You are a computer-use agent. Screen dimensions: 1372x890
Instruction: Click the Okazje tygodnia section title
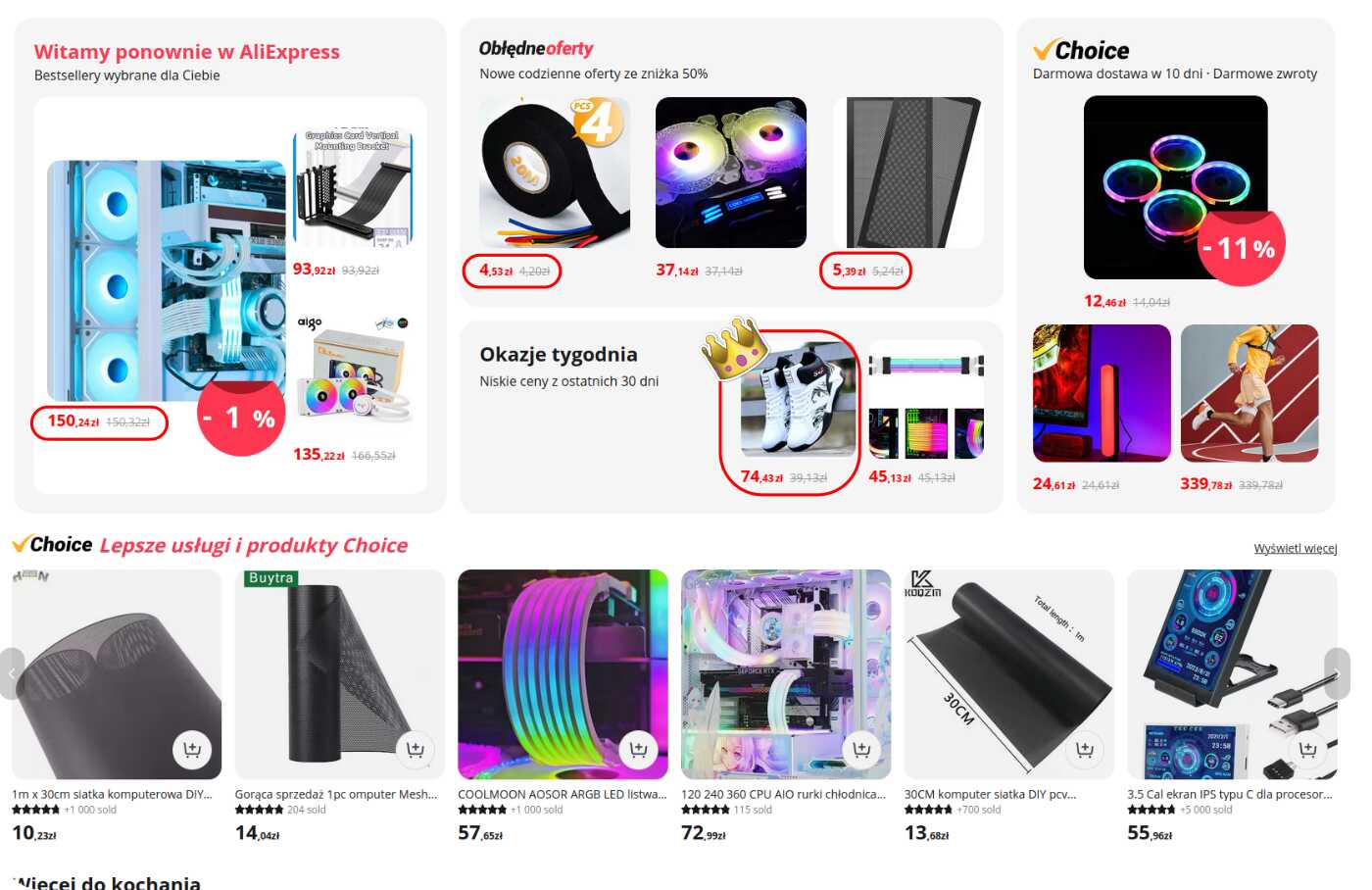[x=559, y=355]
